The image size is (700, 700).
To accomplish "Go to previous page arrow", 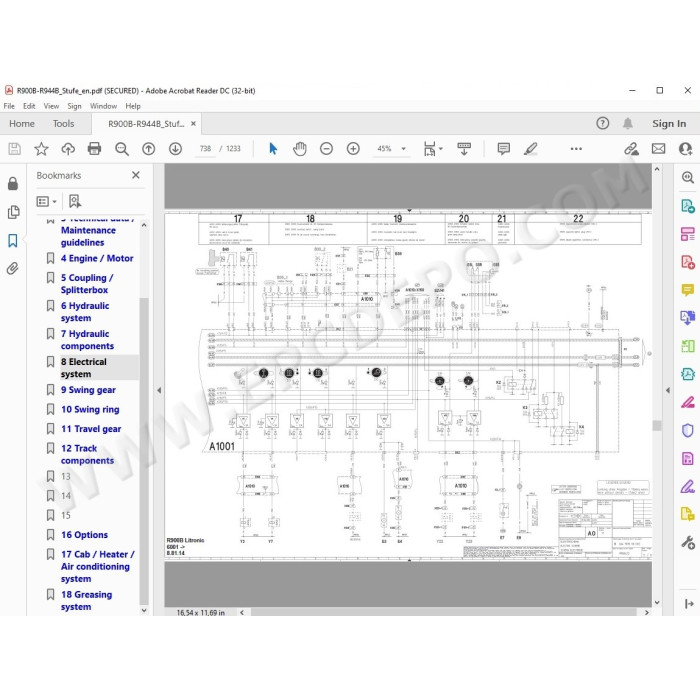I will coord(148,149).
